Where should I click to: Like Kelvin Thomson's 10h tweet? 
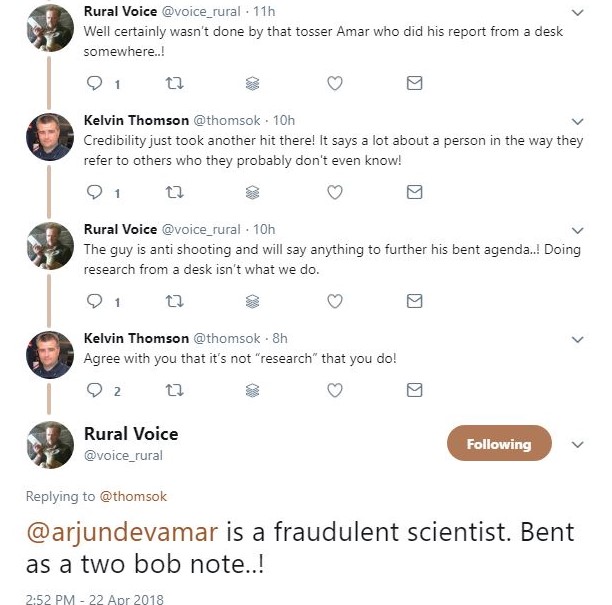click(x=336, y=192)
